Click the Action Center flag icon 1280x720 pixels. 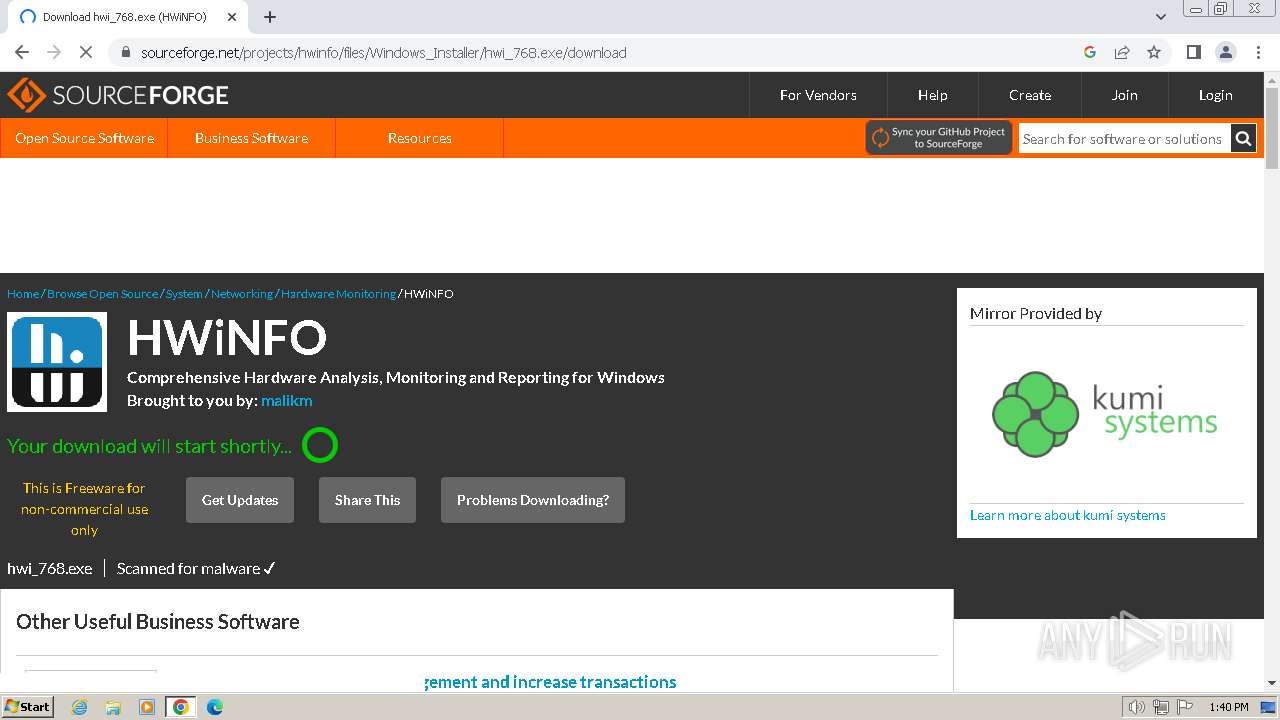coord(1183,707)
